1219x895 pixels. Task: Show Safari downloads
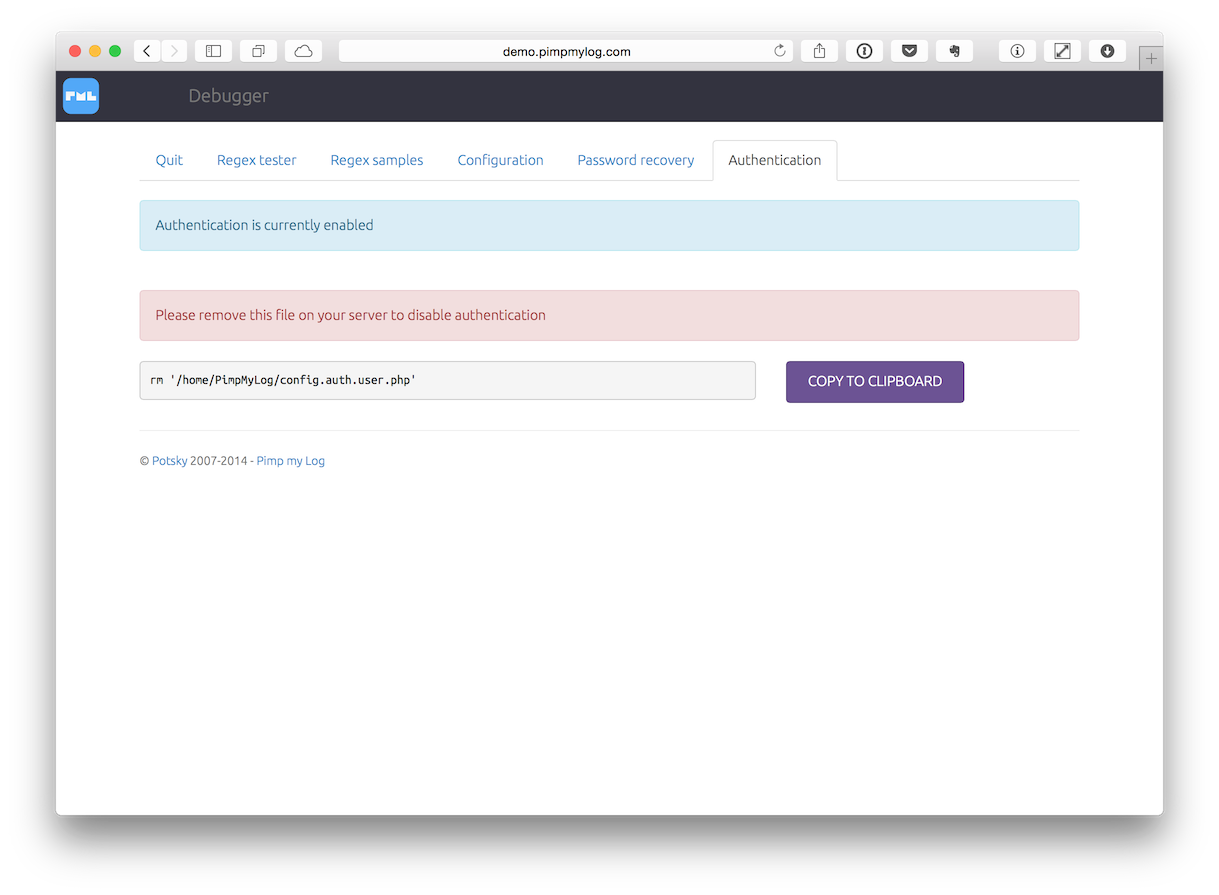tap(1107, 51)
